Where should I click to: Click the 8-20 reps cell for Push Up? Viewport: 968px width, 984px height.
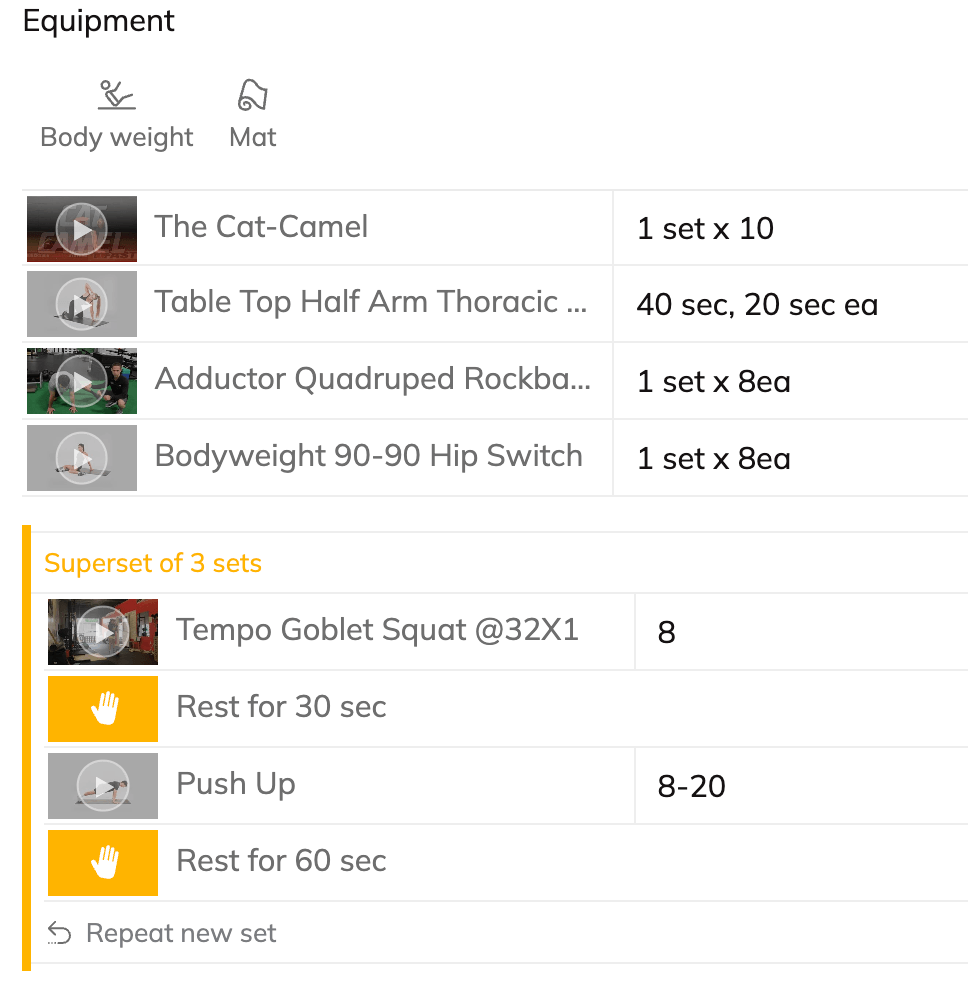(x=692, y=787)
